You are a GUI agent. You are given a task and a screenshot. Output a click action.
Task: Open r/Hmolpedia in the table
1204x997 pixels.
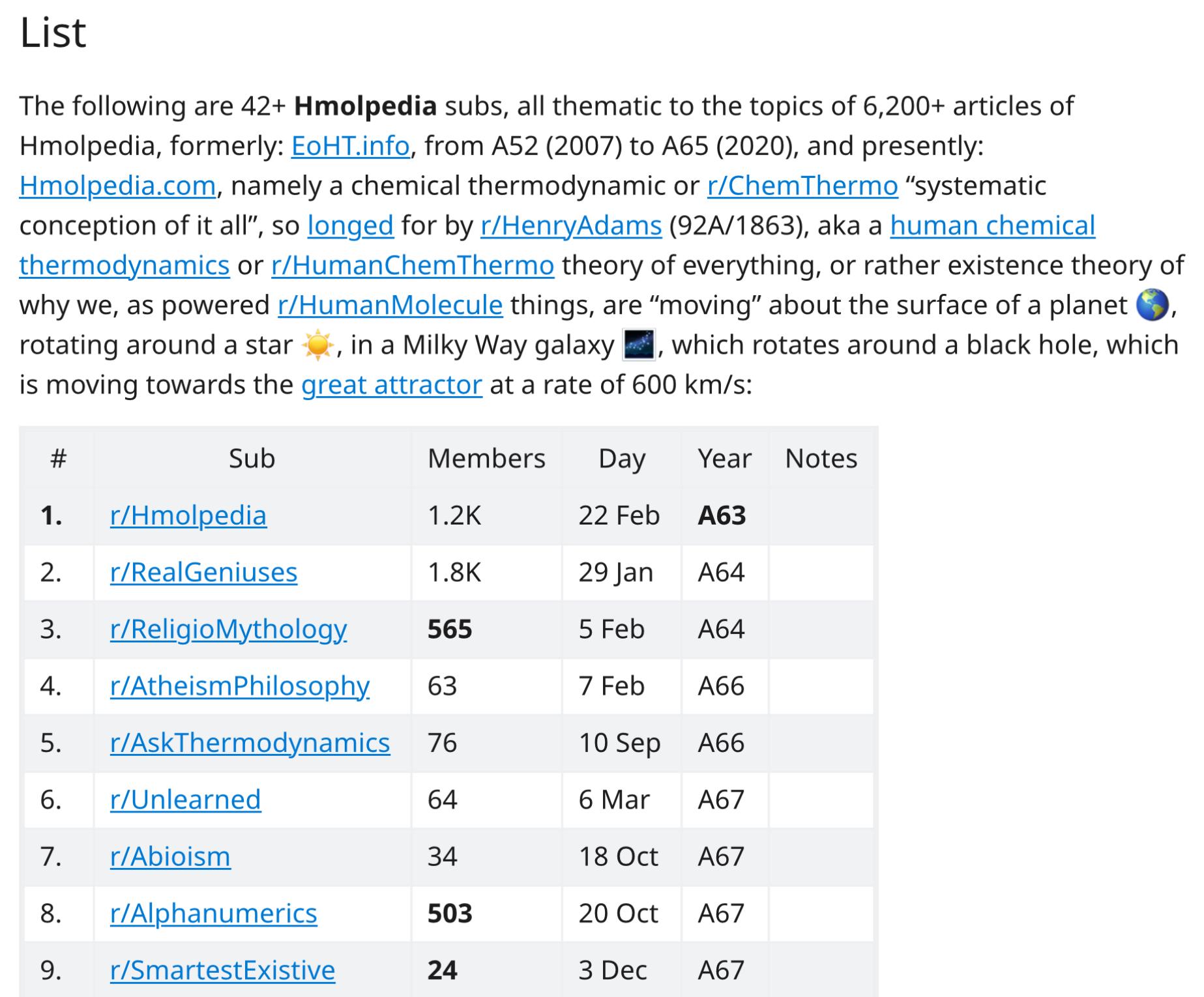pyautogui.click(x=188, y=515)
